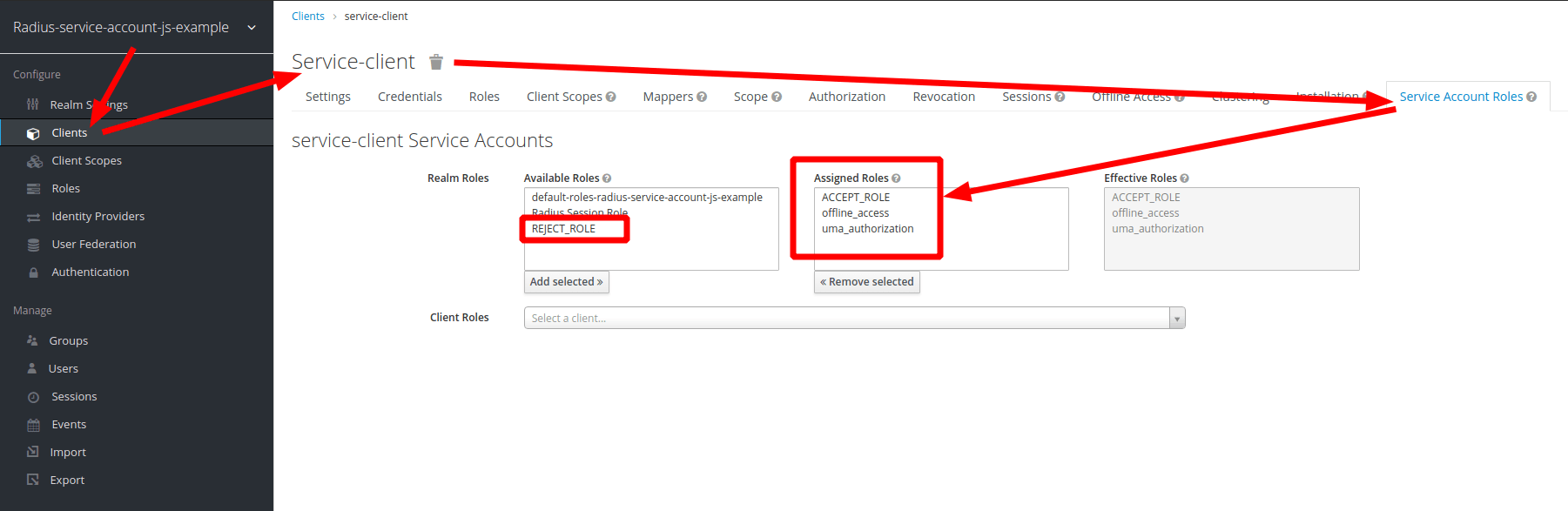Click help icon next to Mappers tab

pos(702,97)
